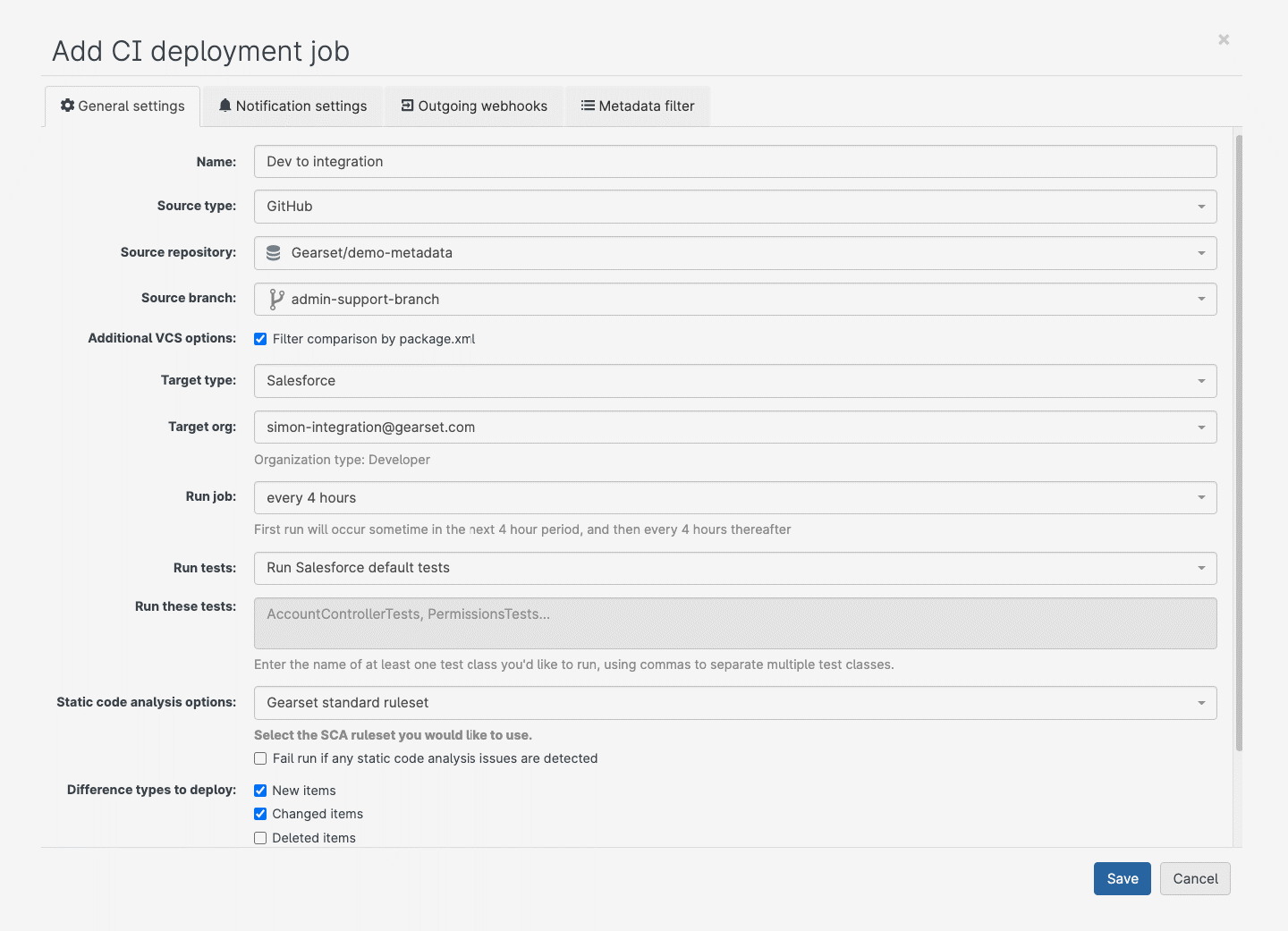This screenshot has height=931, width=1288.
Task: Click the git branch icon in Source branch field
Action: (x=276, y=300)
